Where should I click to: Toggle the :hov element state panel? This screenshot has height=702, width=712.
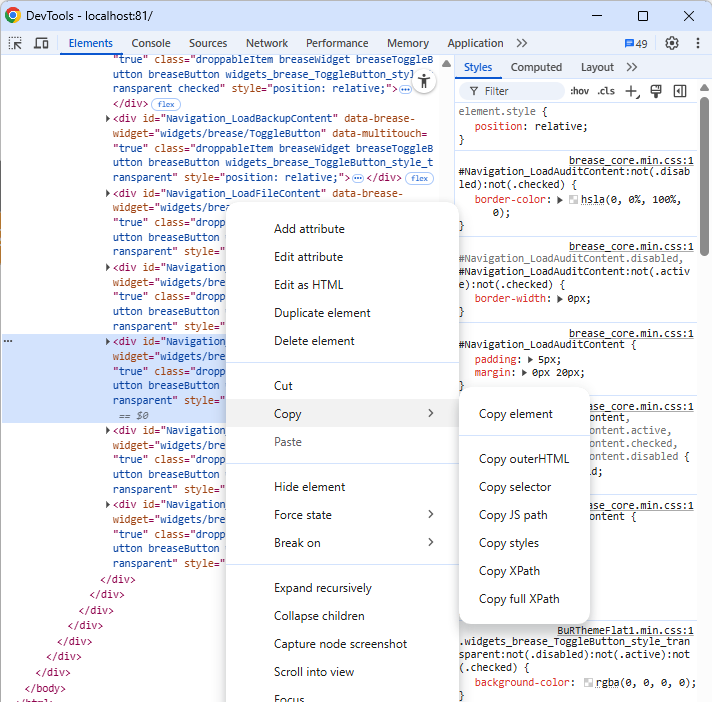point(579,91)
